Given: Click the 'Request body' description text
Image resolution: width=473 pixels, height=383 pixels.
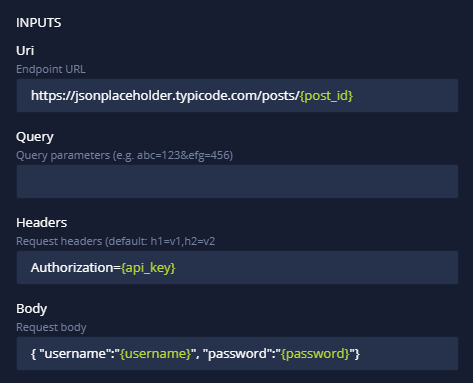Looking at the screenshot, I should coord(51,328).
